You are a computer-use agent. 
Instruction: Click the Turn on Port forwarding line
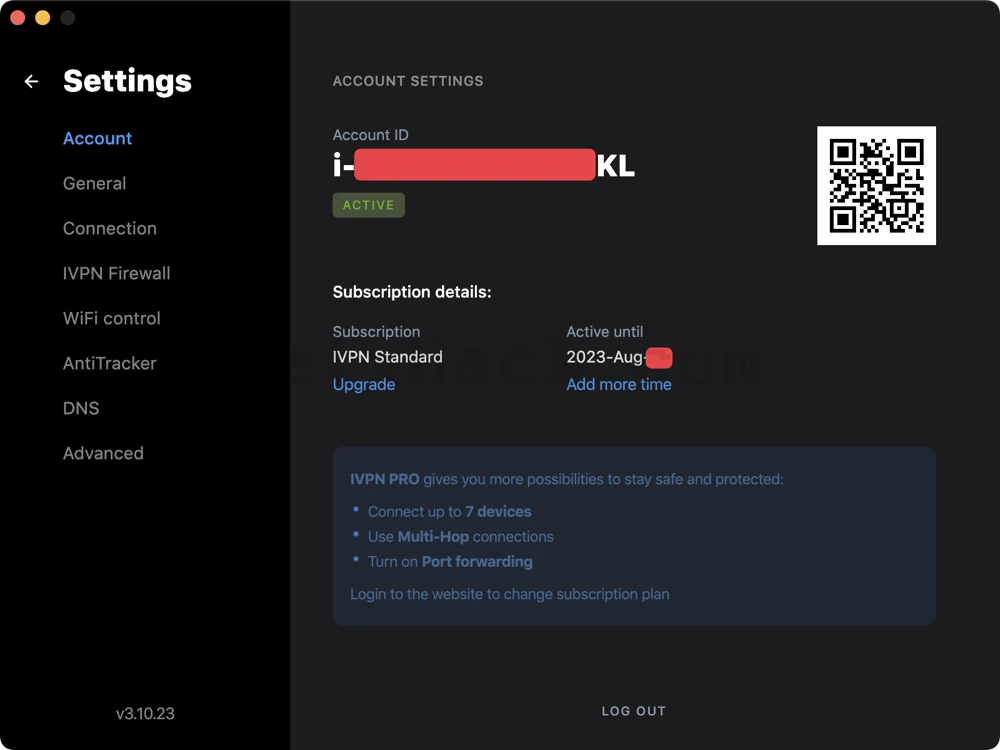[450, 561]
